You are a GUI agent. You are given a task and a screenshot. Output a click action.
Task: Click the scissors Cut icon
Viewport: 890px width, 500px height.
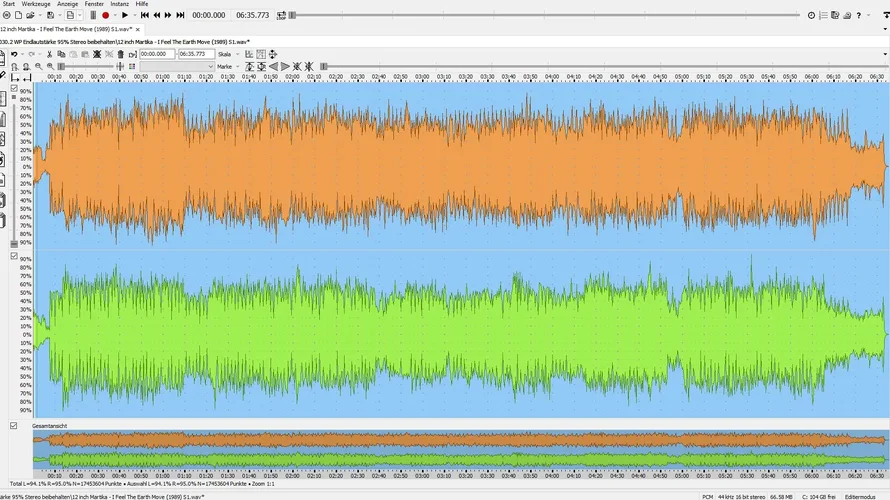click(x=49, y=54)
